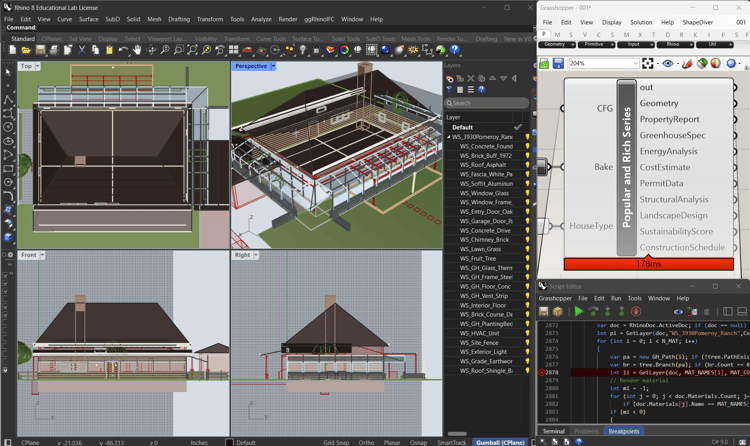Image resolution: width=750 pixels, height=446 pixels.
Task: Open the Perspective viewport dropdown arrow
Action: coord(273,66)
